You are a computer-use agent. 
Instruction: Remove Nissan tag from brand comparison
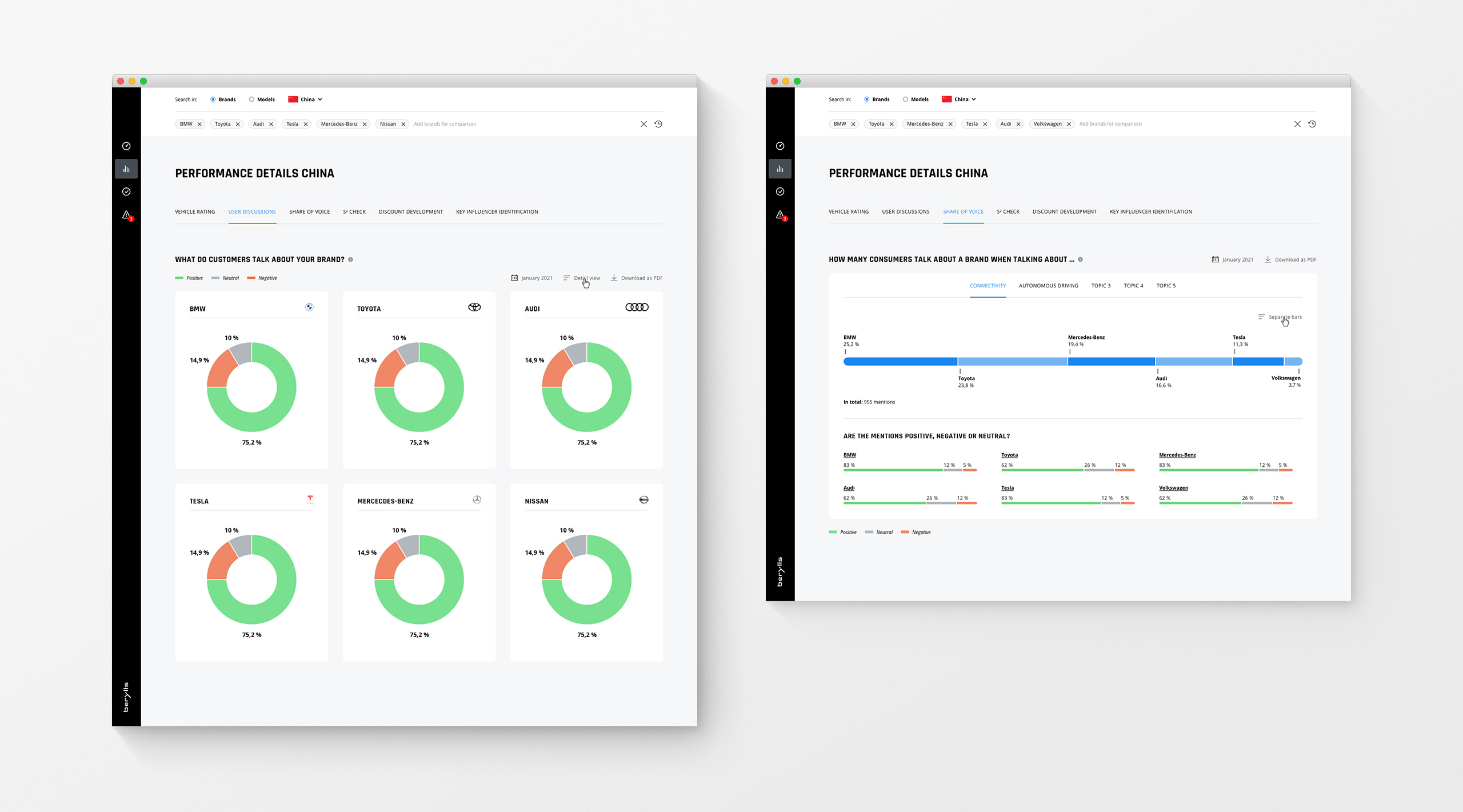click(x=403, y=124)
